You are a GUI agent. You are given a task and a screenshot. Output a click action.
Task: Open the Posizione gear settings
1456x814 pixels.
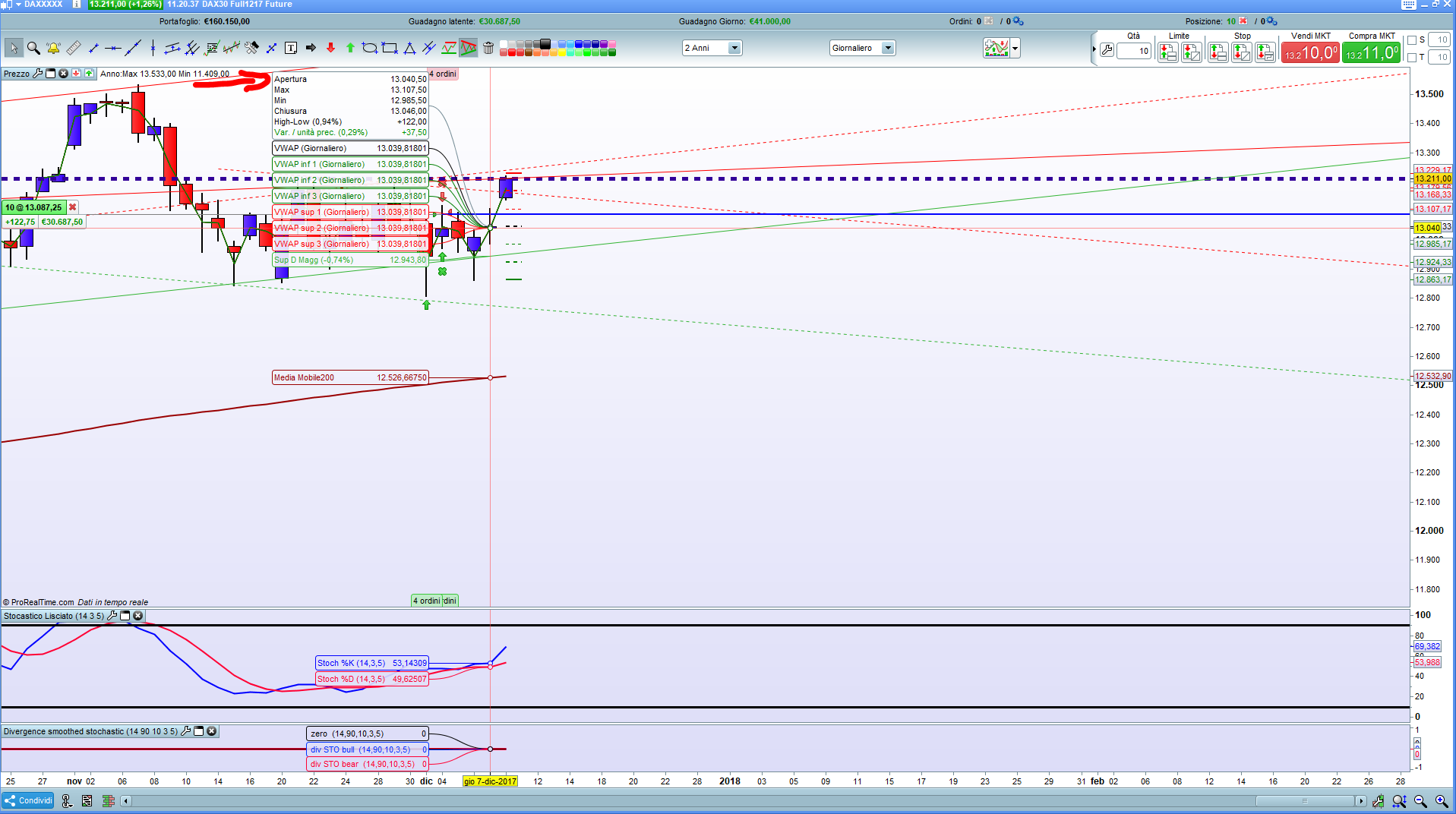coord(1272,21)
